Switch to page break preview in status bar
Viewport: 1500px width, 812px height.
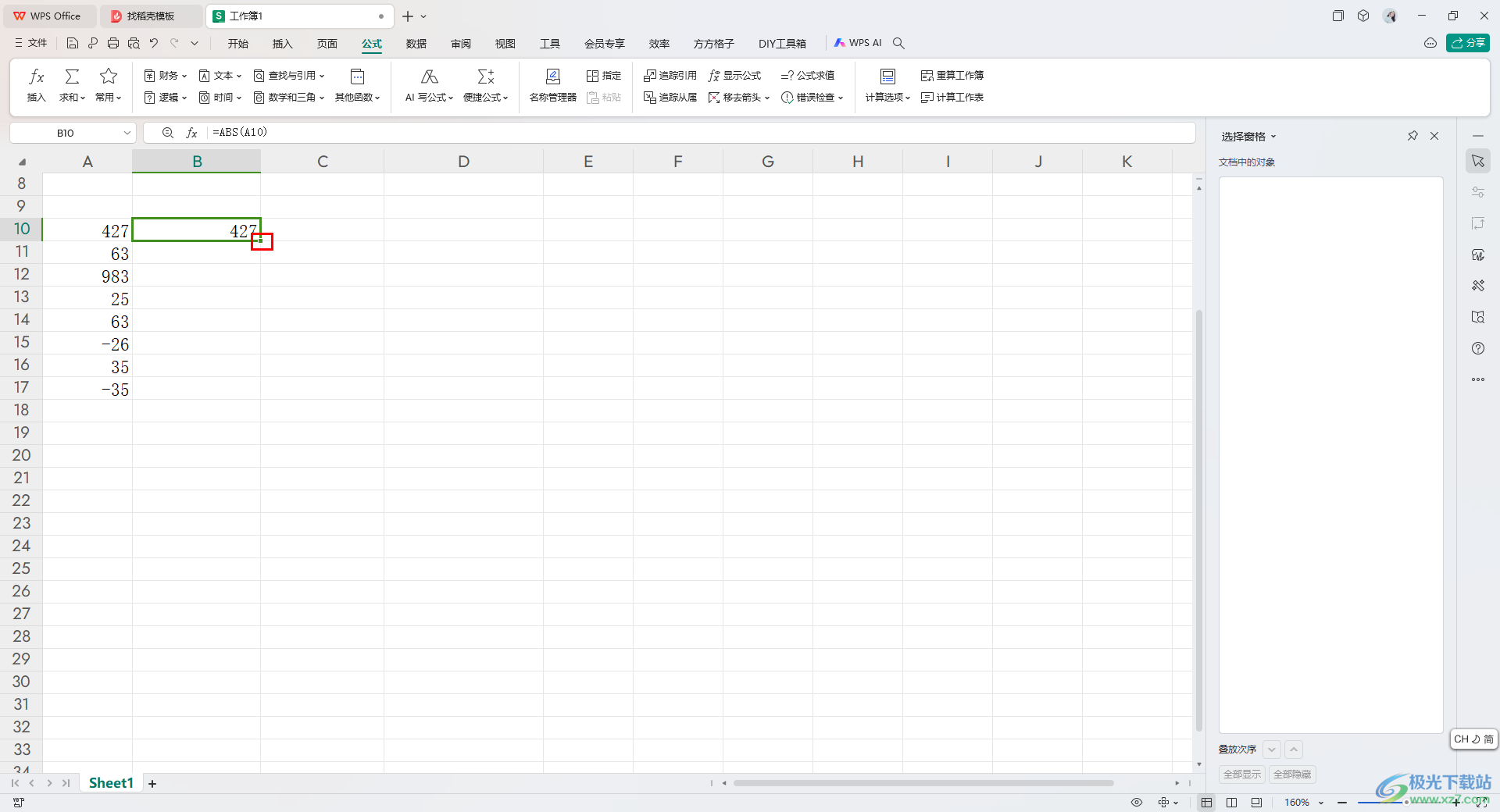click(1256, 803)
